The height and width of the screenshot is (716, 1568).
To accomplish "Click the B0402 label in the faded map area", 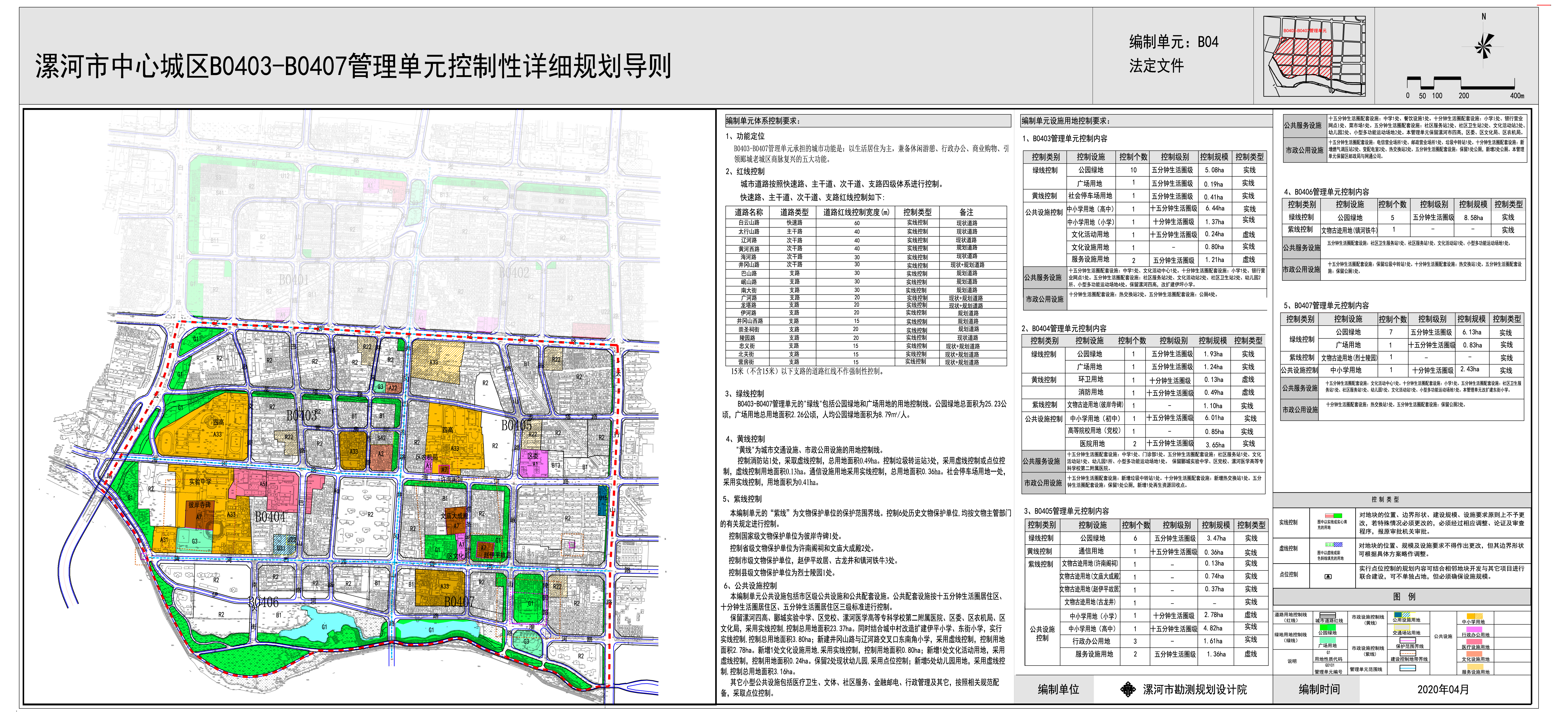I will (514, 273).
